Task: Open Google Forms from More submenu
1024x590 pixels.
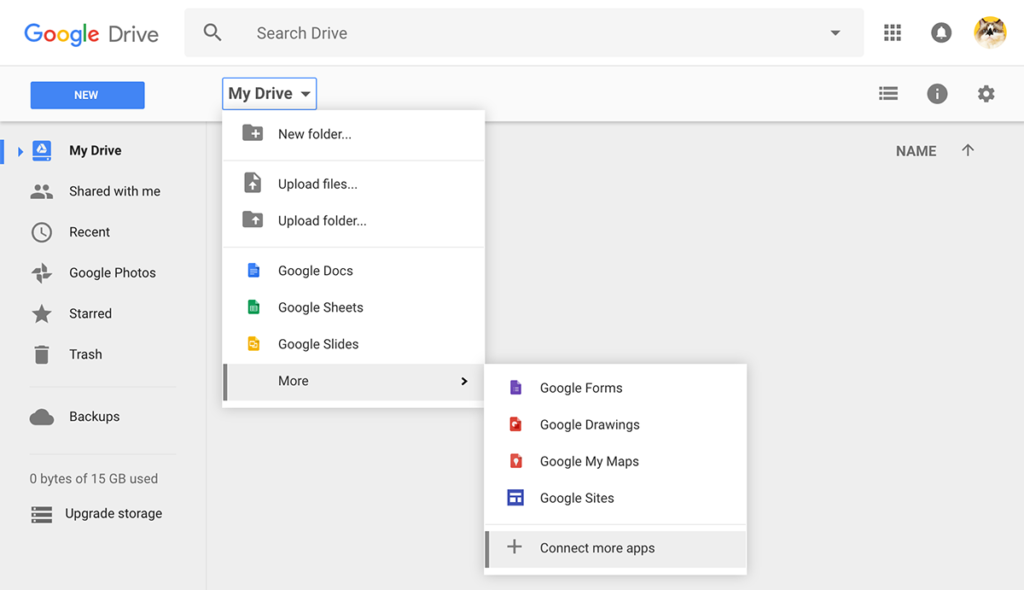Action: click(580, 387)
